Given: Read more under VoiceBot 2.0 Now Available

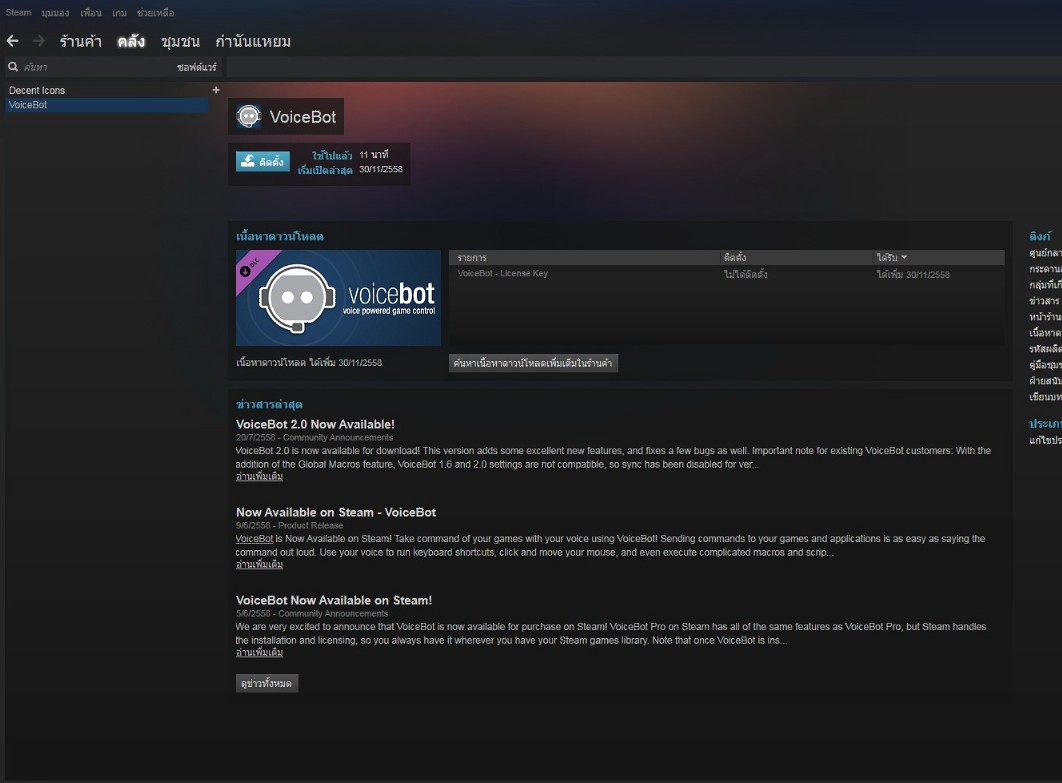Looking at the screenshot, I should pyautogui.click(x=259, y=477).
